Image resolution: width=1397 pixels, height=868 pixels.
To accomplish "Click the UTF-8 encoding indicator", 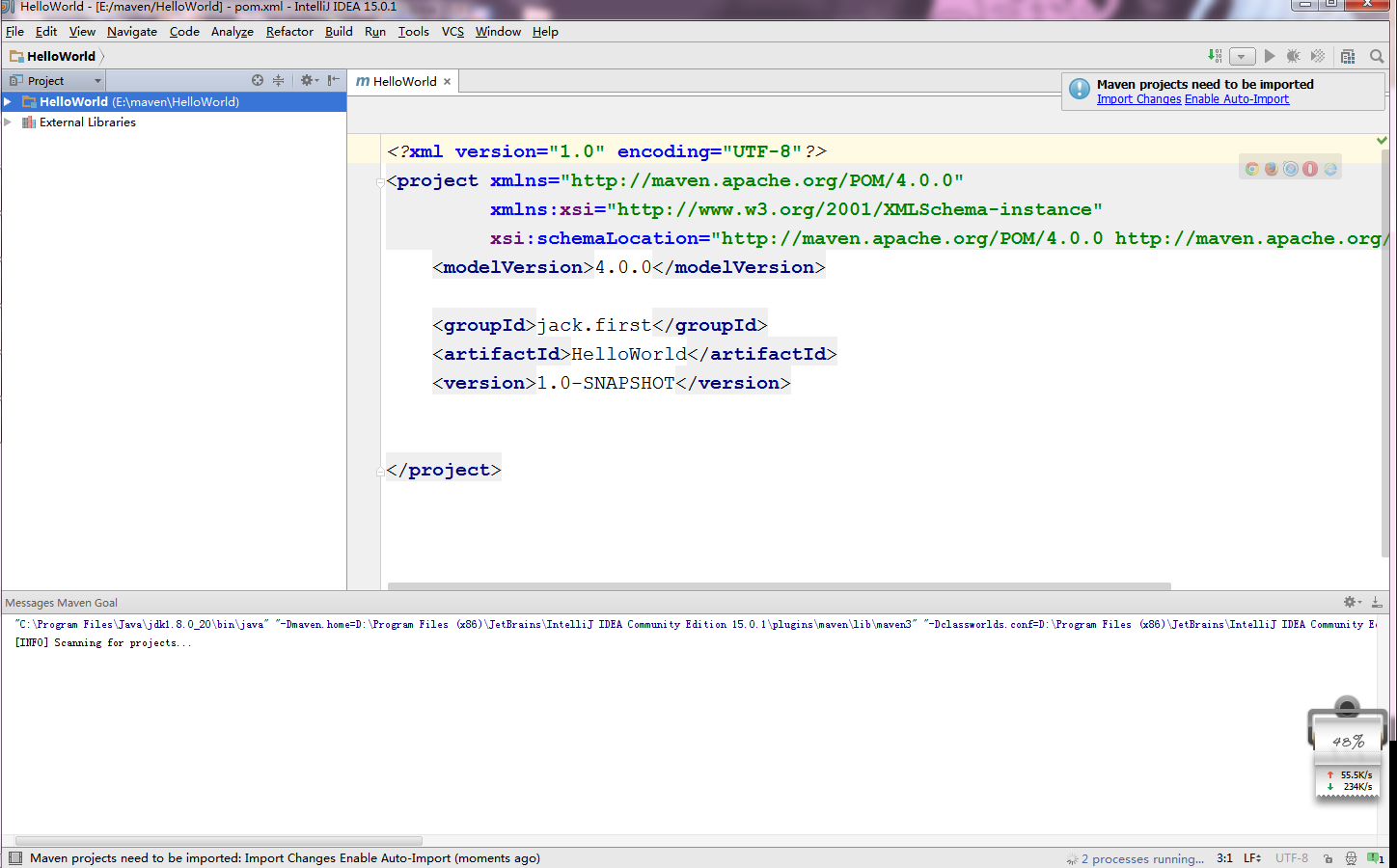I will point(1292,858).
